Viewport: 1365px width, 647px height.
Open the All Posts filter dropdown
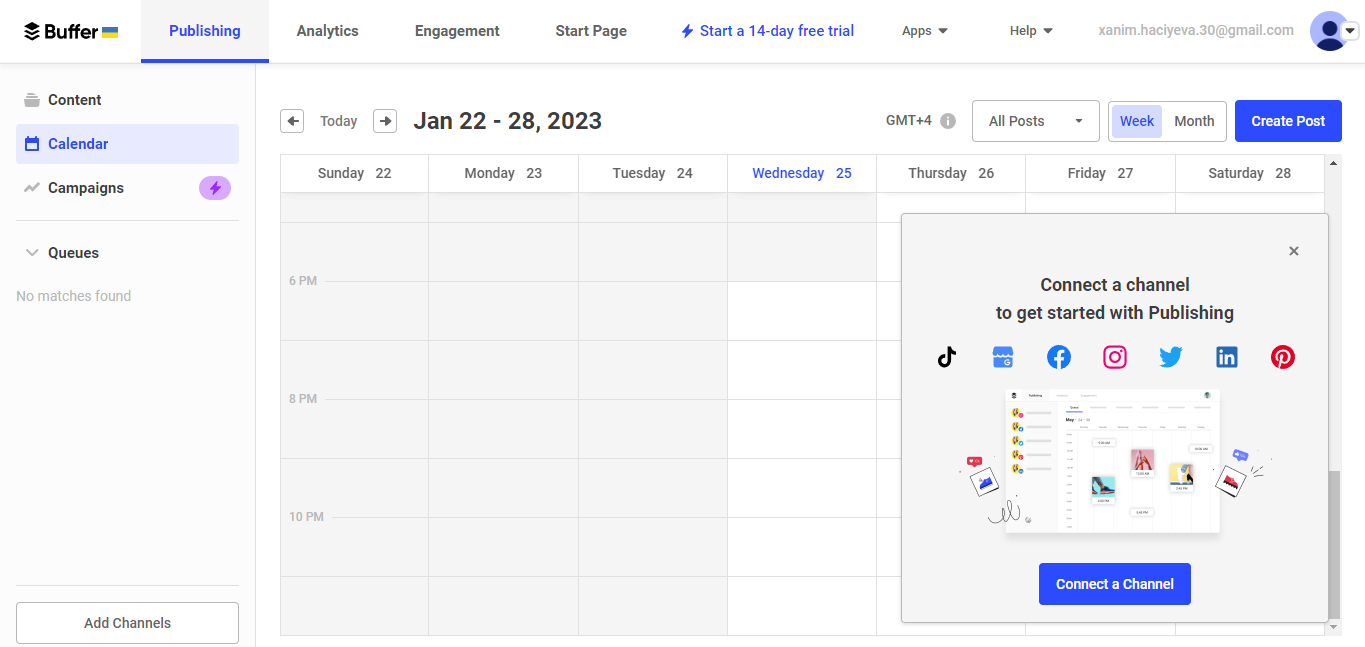pos(1036,121)
